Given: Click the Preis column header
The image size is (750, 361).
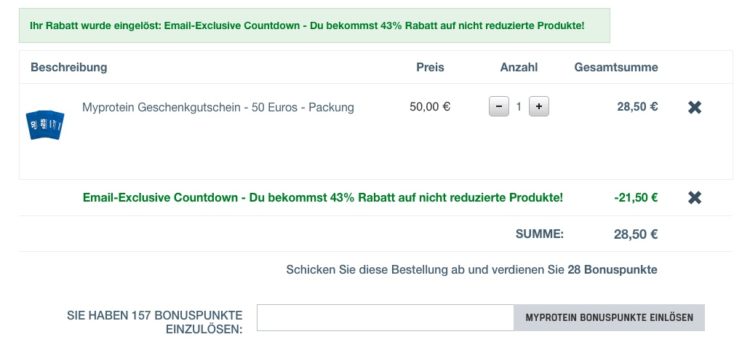Looking at the screenshot, I should (430, 67).
